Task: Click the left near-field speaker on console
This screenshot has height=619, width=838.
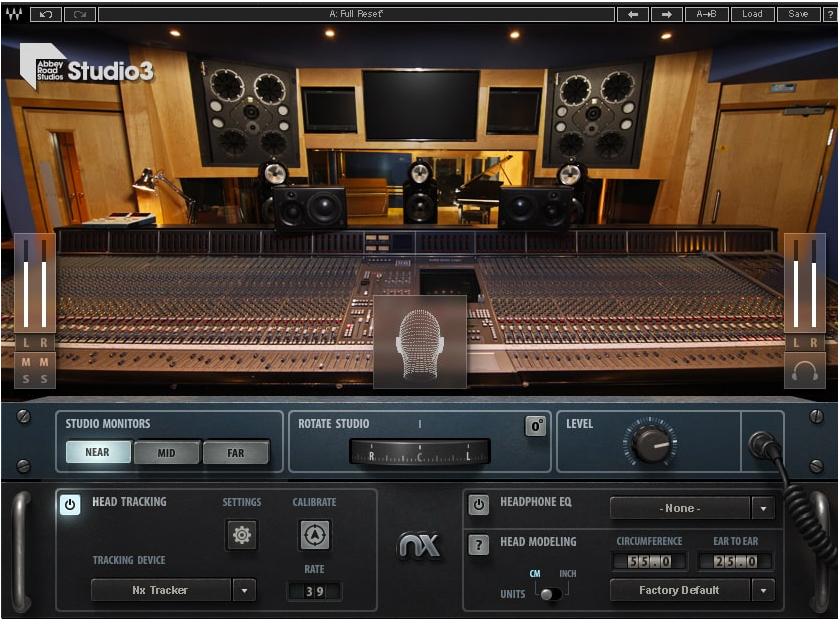Action: point(309,208)
